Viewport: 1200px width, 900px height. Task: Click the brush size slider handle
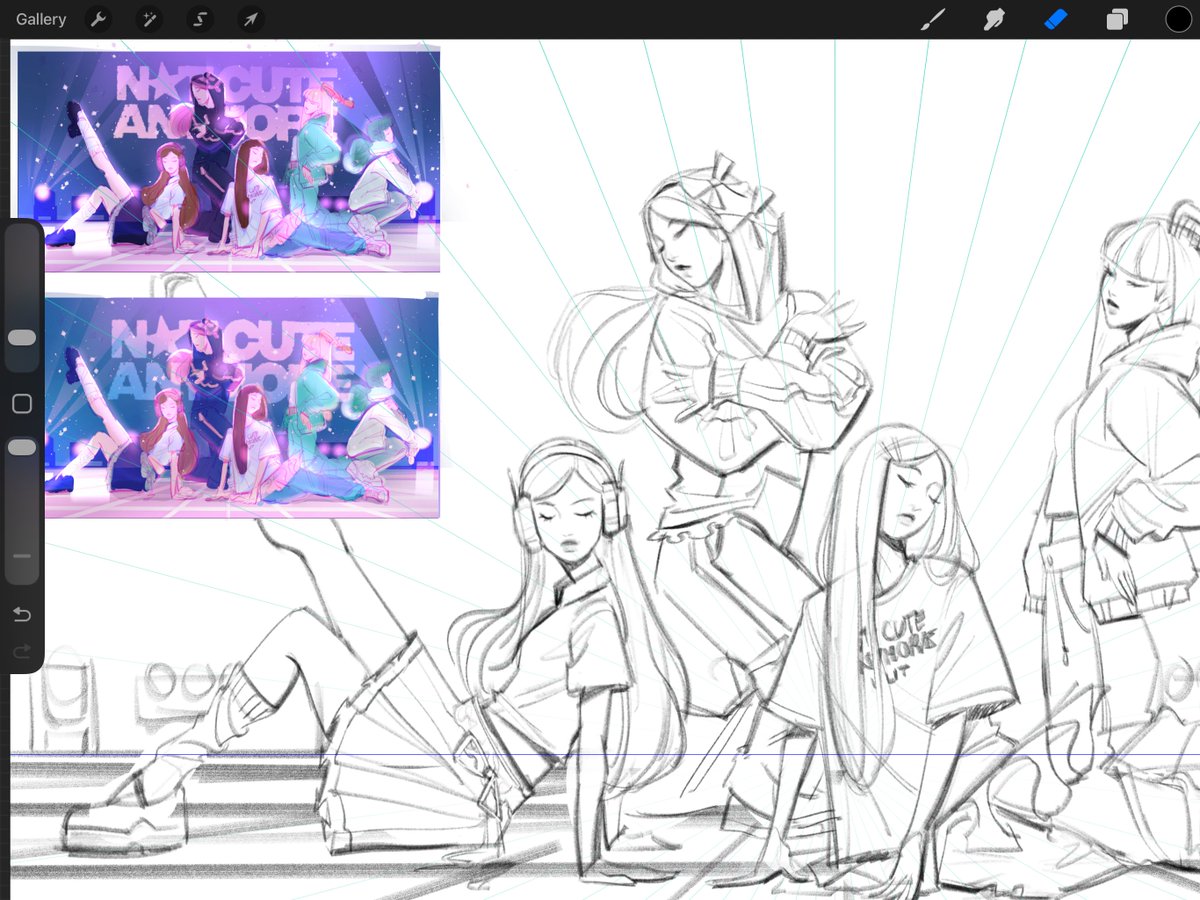point(22,338)
